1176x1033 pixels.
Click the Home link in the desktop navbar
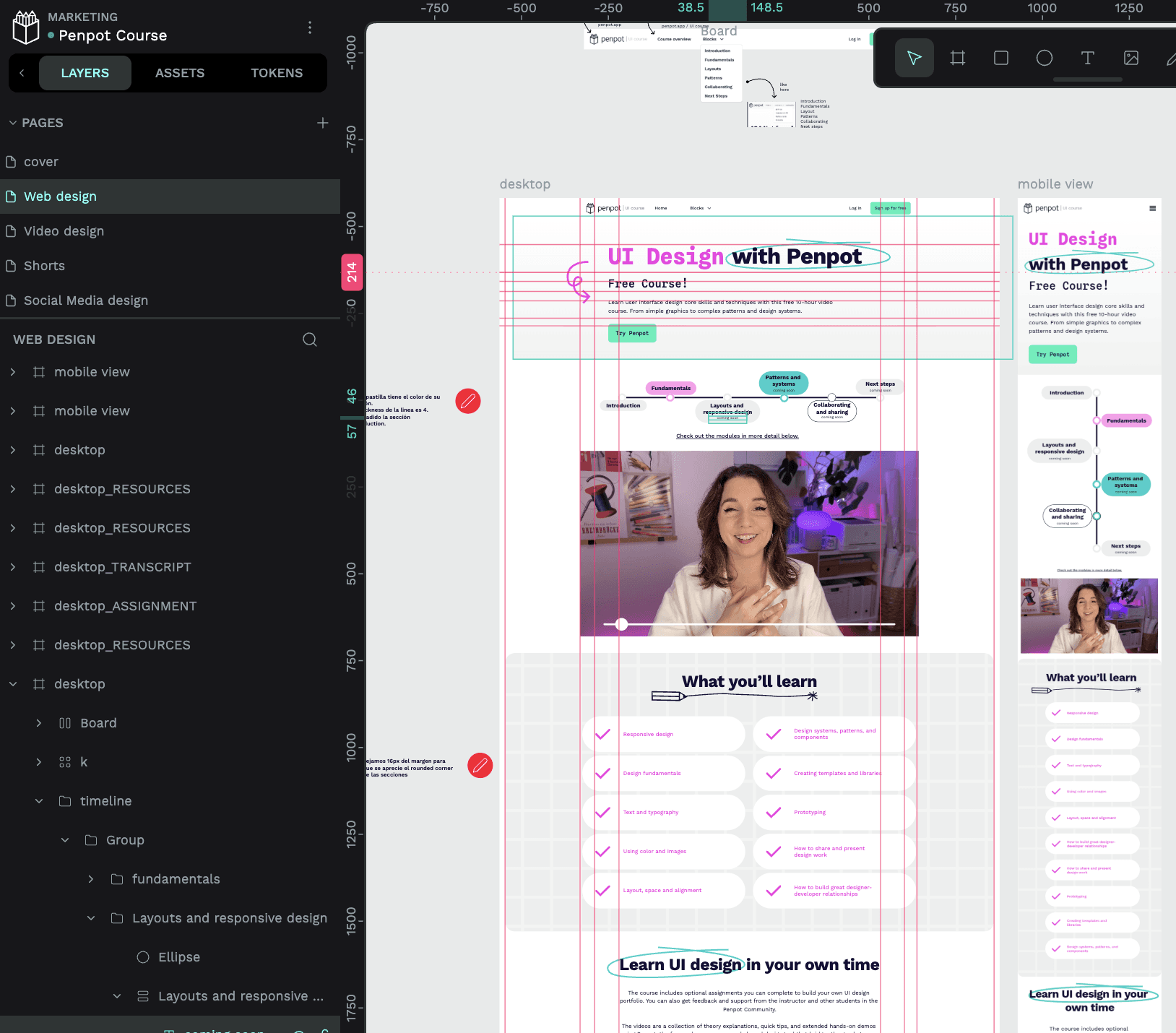661,208
